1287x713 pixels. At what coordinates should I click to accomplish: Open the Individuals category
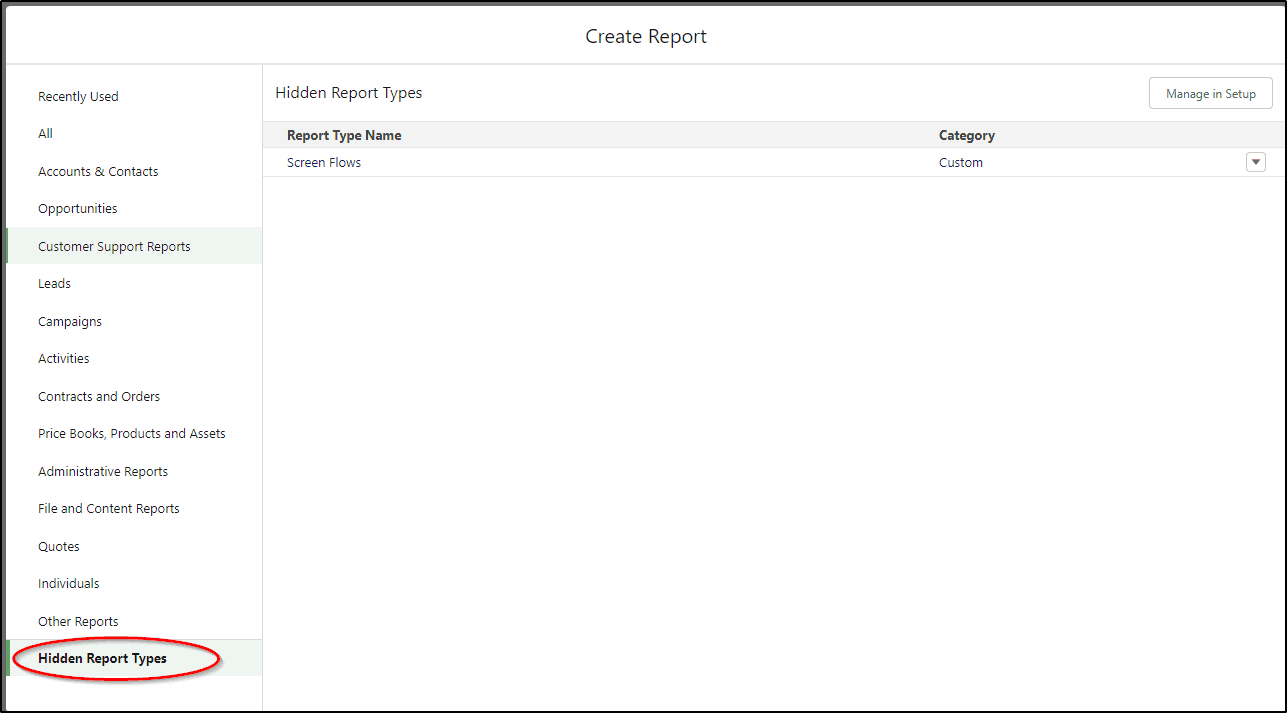pyautogui.click(x=69, y=584)
